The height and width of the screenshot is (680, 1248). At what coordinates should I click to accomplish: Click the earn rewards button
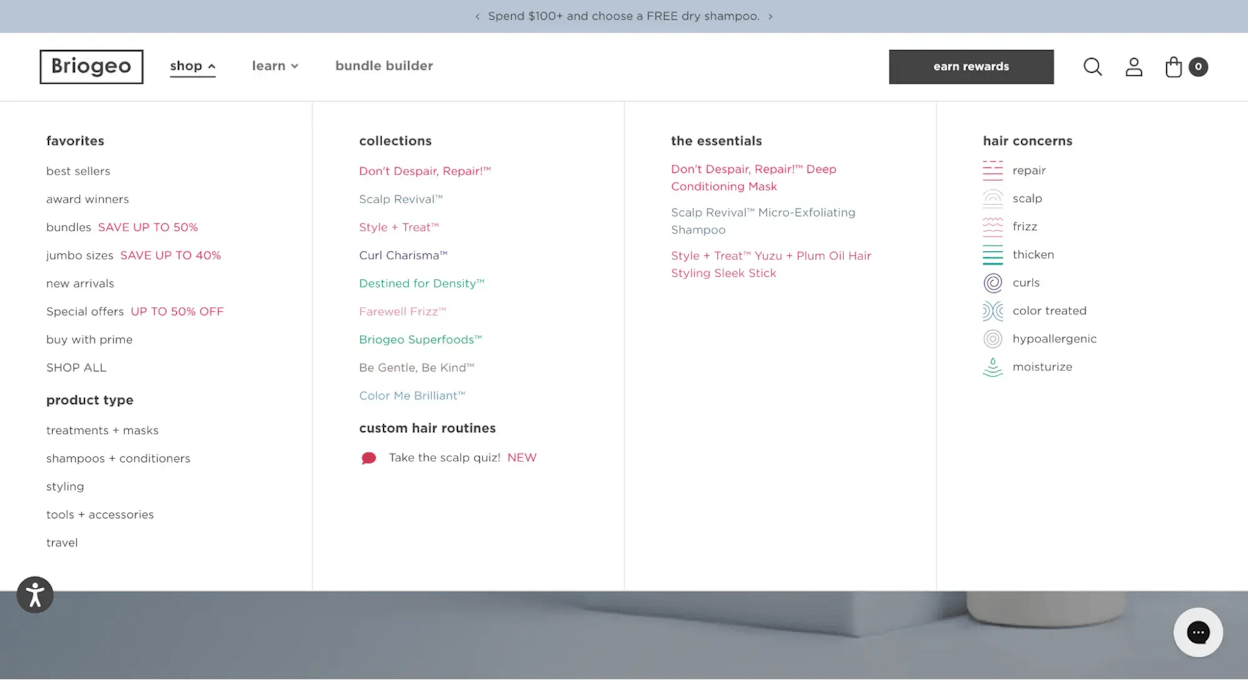[x=971, y=67]
